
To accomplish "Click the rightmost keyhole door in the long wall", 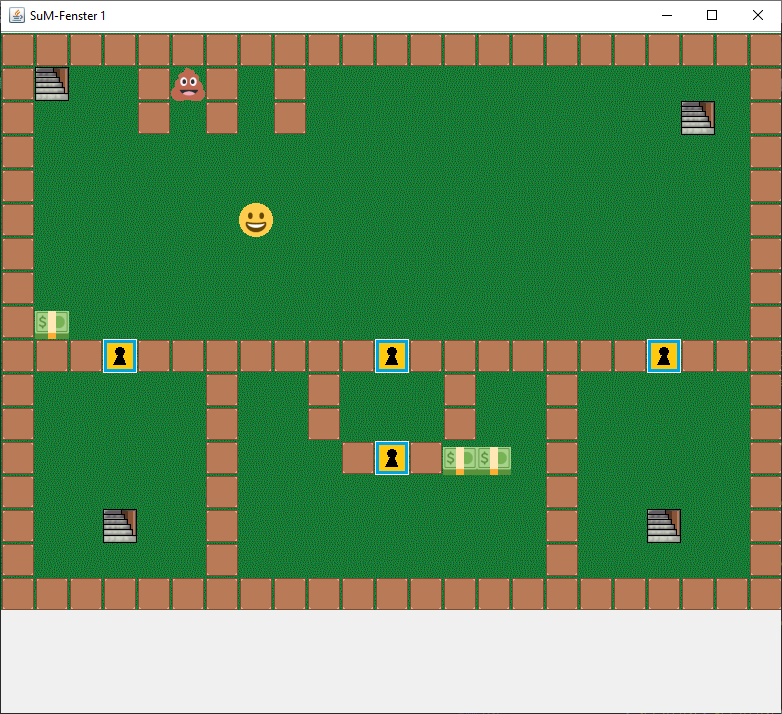I will (664, 356).
